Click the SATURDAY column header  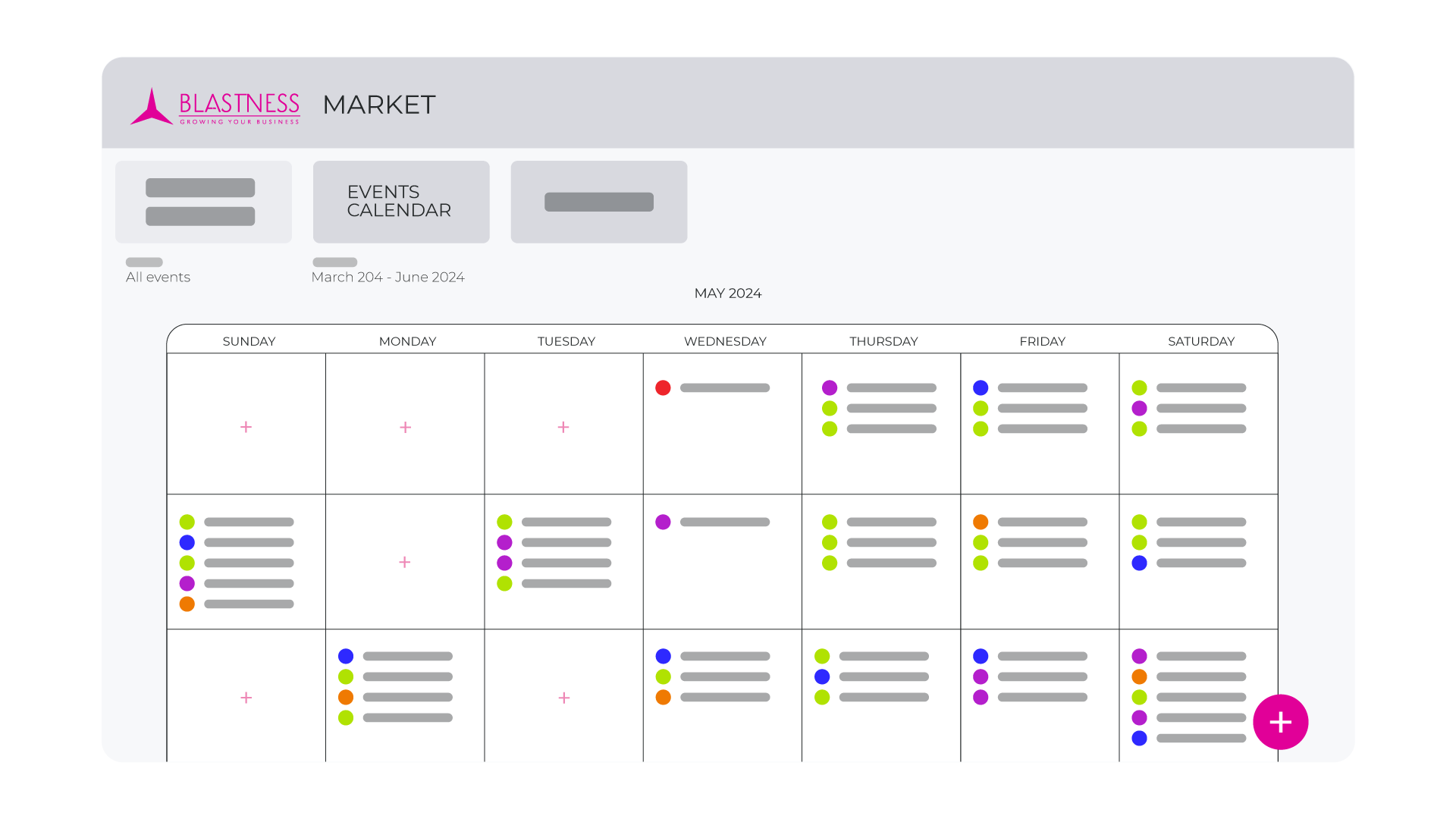pos(1200,341)
